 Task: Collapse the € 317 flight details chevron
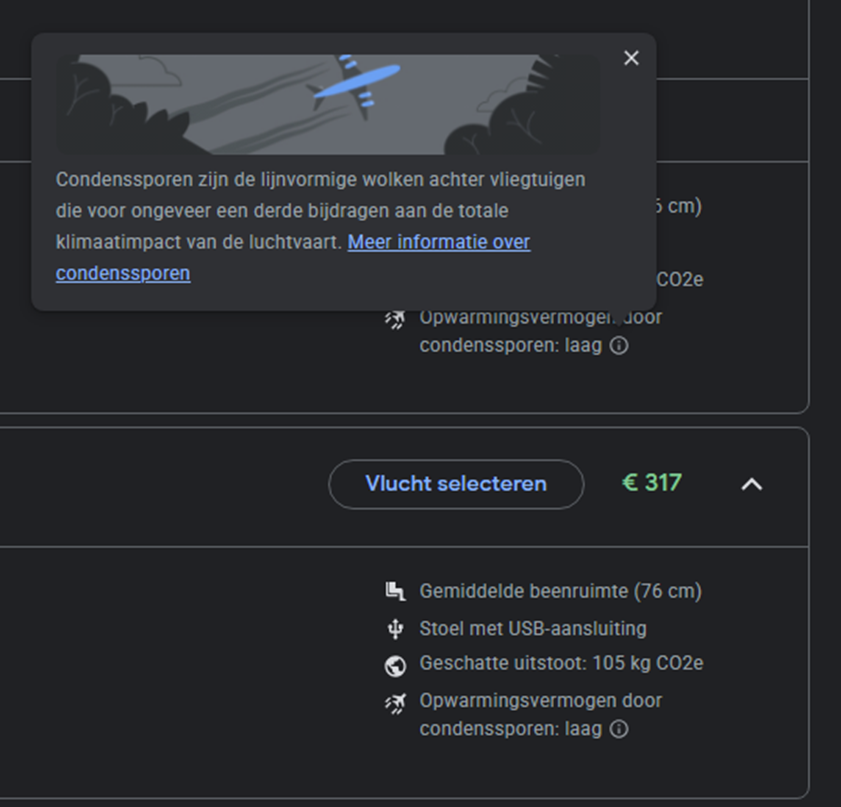[751, 484]
